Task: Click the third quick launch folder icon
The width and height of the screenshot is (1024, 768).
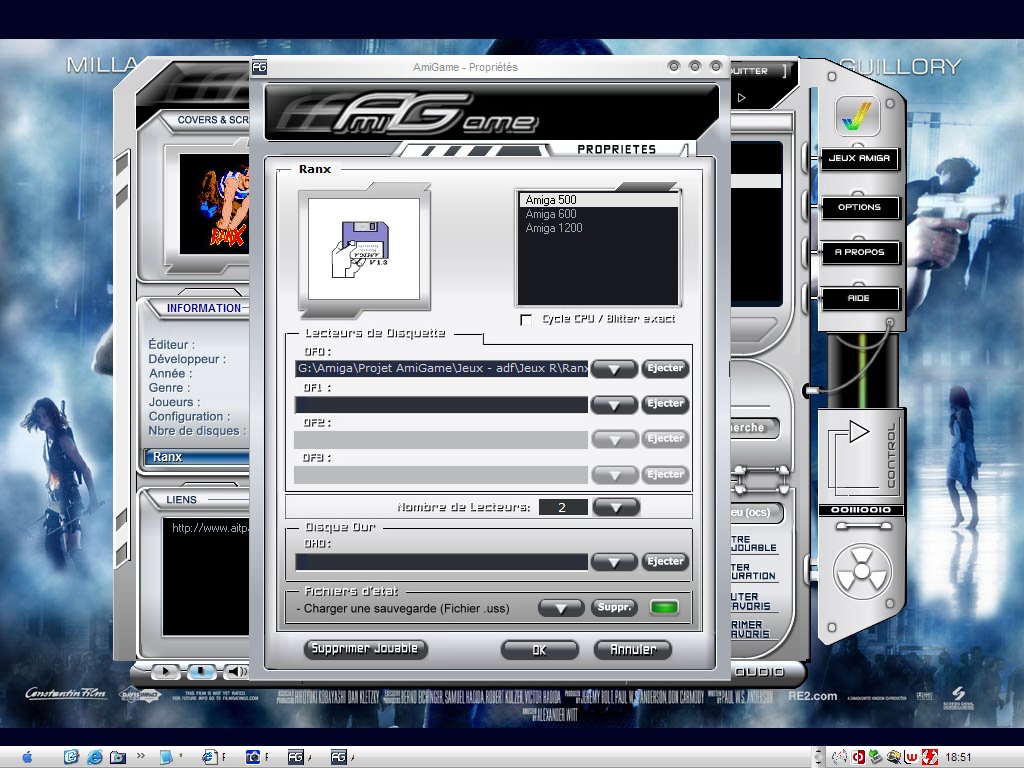Action: point(118,757)
